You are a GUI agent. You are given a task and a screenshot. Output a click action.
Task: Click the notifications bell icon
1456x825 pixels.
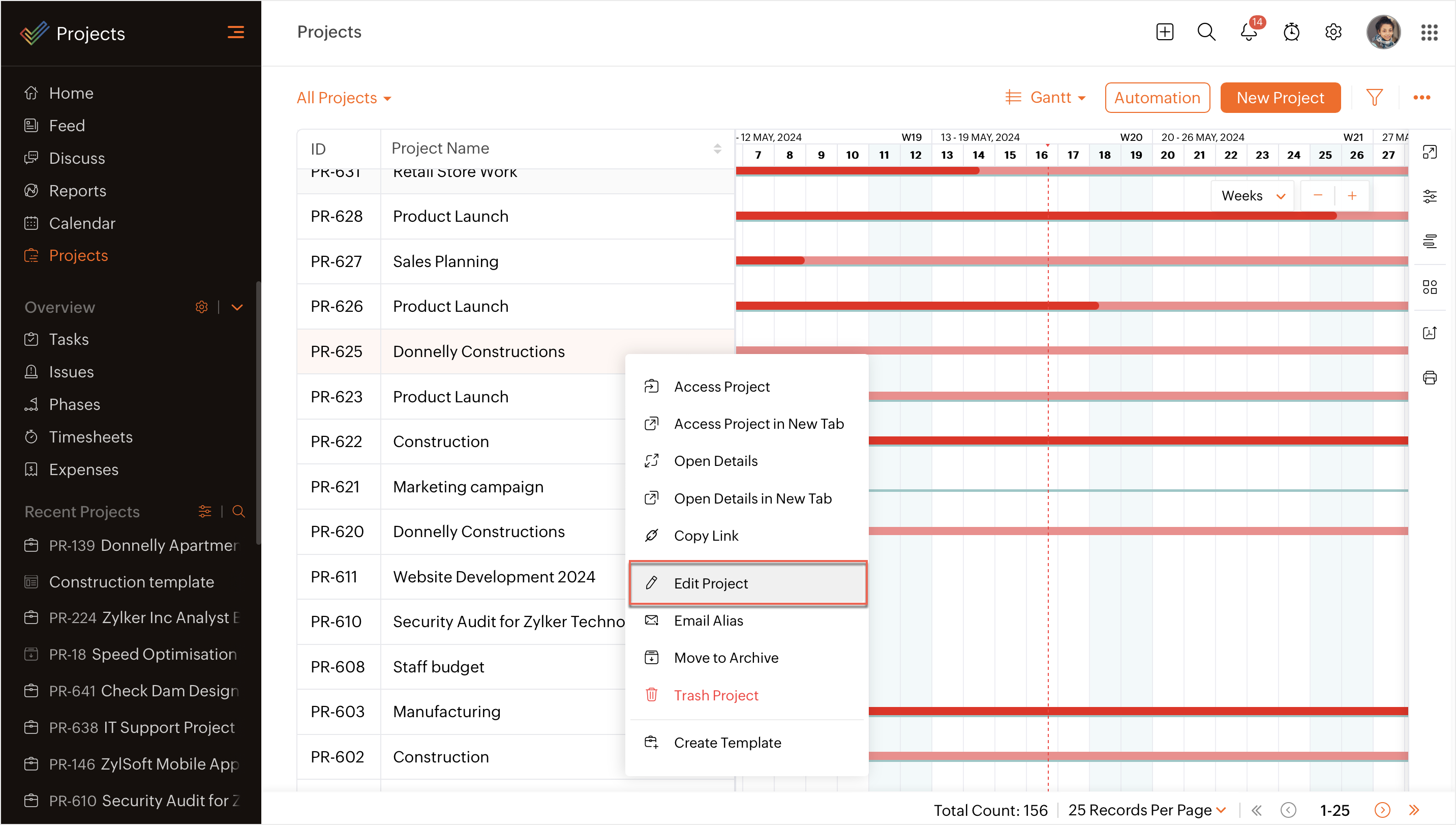pos(1248,32)
